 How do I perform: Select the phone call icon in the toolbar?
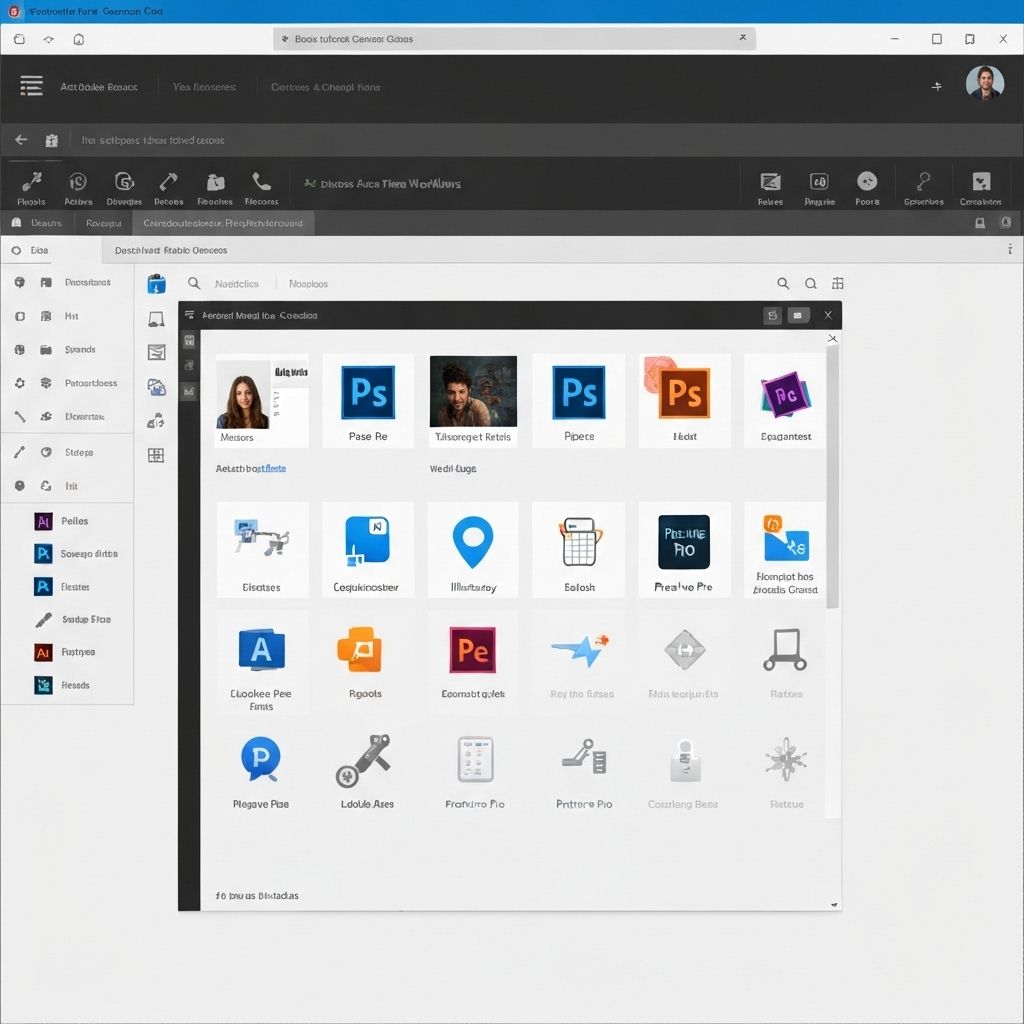pos(261,184)
